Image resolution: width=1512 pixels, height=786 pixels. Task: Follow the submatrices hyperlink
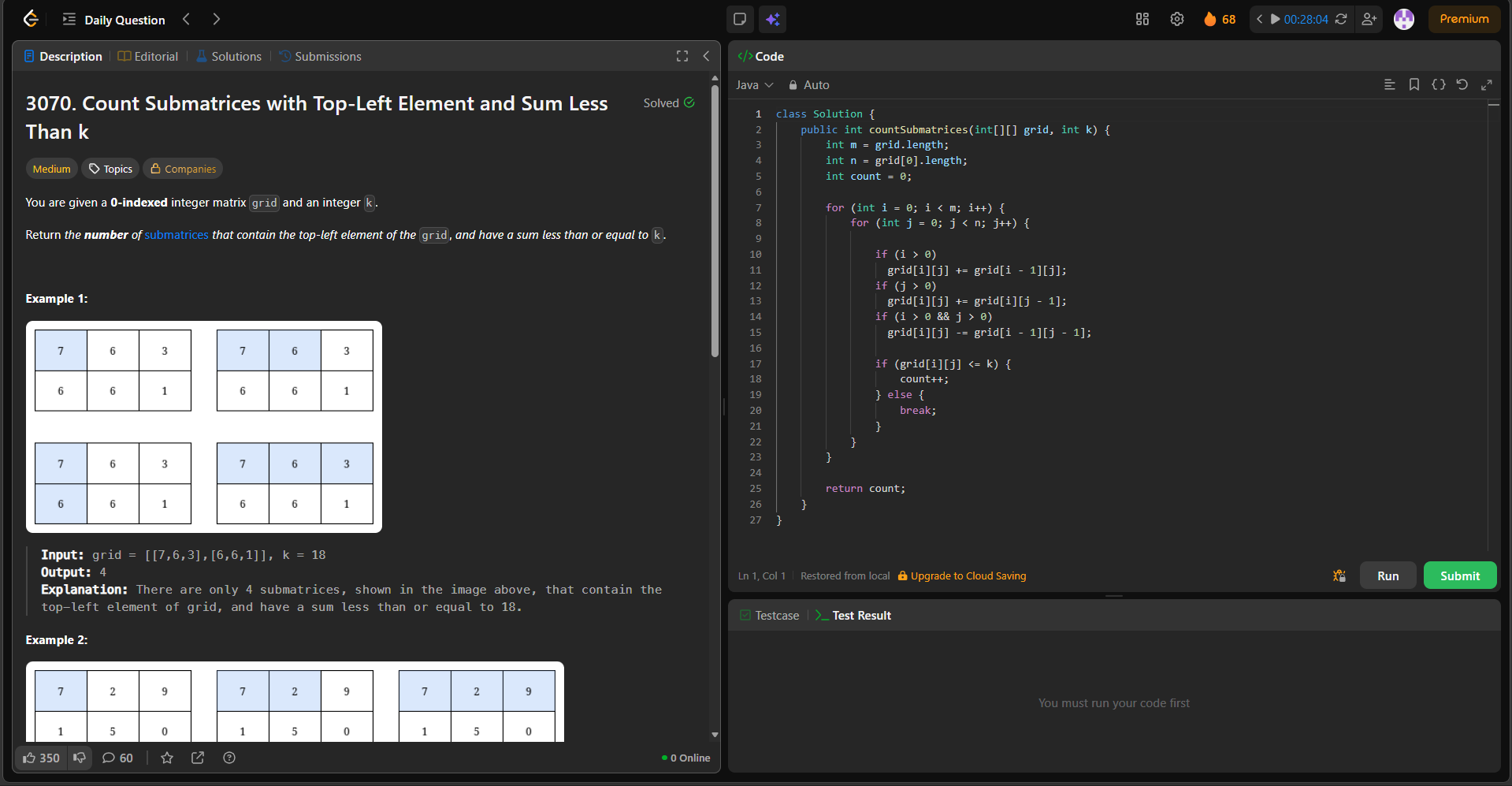(176, 235)
